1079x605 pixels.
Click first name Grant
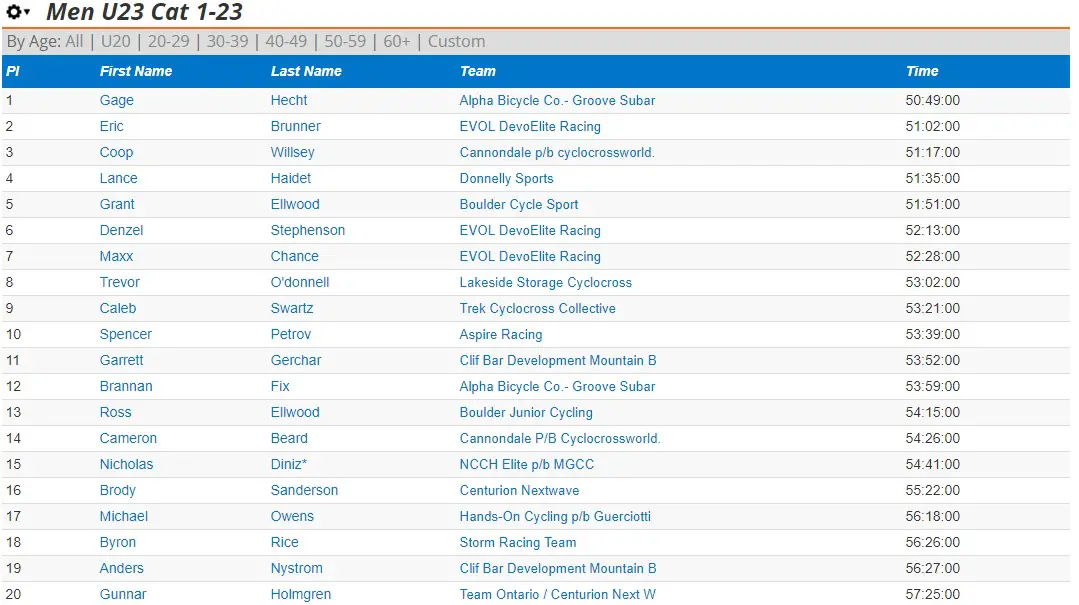pyautogui.click(x=117, y=204)
